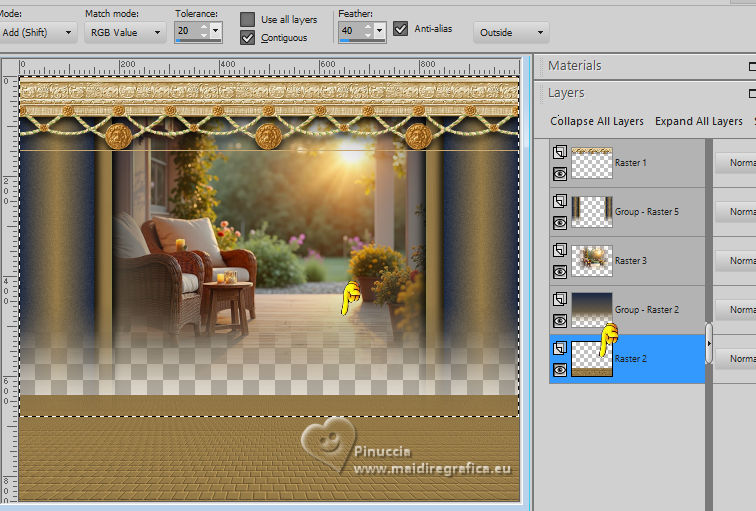Decrease Tolerance with the down spinner
Image resolution: width=756 pixels, height=511 pixels.
(204, 35)
